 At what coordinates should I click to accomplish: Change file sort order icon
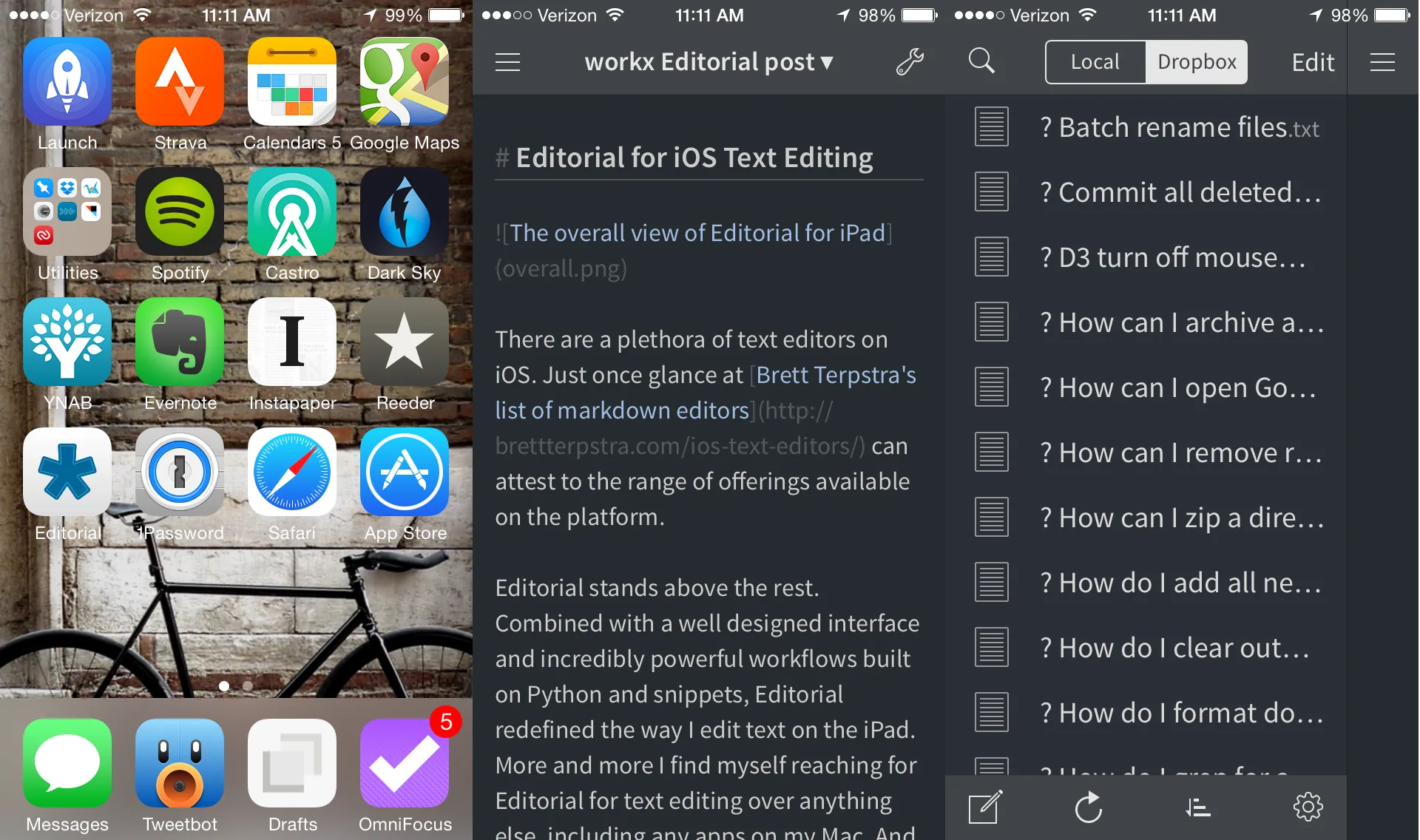pyautogui.click(x=1197, y=807)
